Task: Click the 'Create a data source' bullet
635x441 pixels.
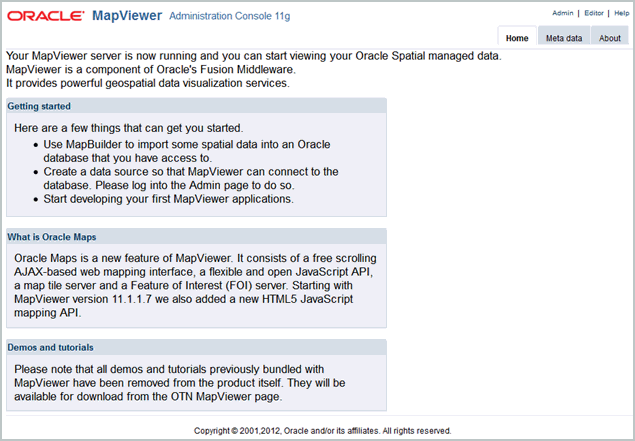Action: (191, 179)
